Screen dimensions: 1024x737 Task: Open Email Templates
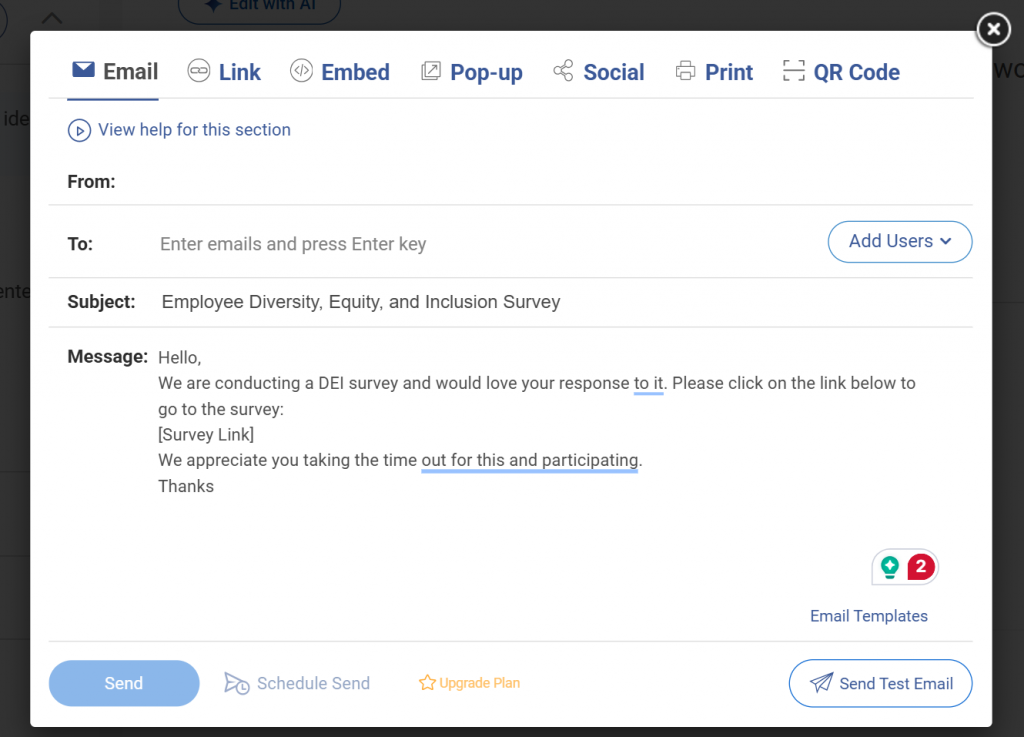(x=868, y=616)
